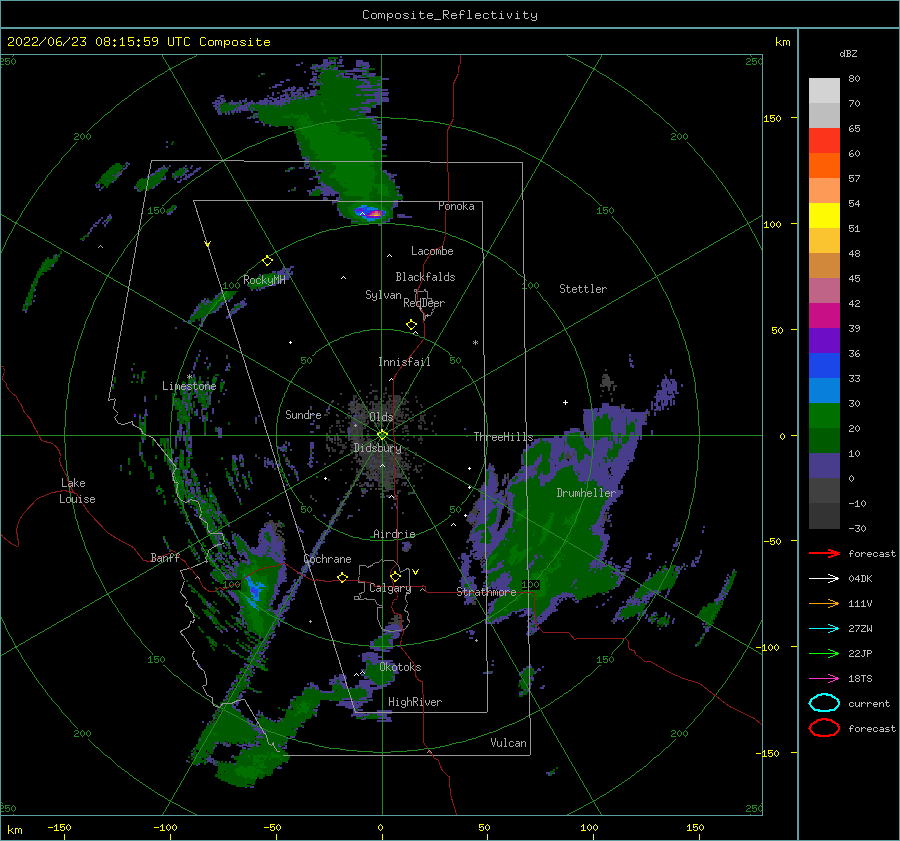Click the cyan 27ZW arrow icon
This screenshot has width=900, height=841.
pos(824,629)
